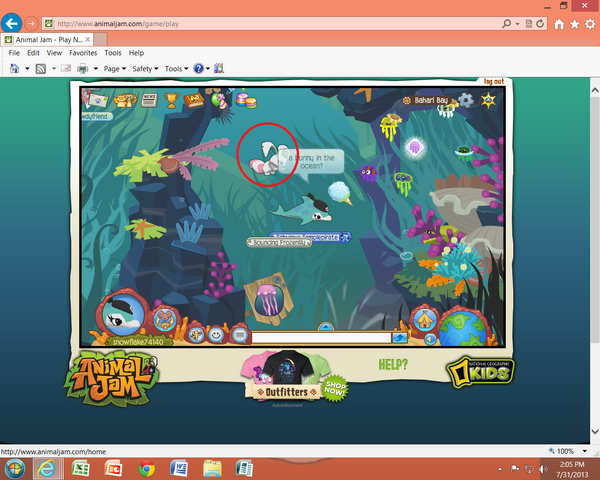Open the Edit menu

[33, 53]
